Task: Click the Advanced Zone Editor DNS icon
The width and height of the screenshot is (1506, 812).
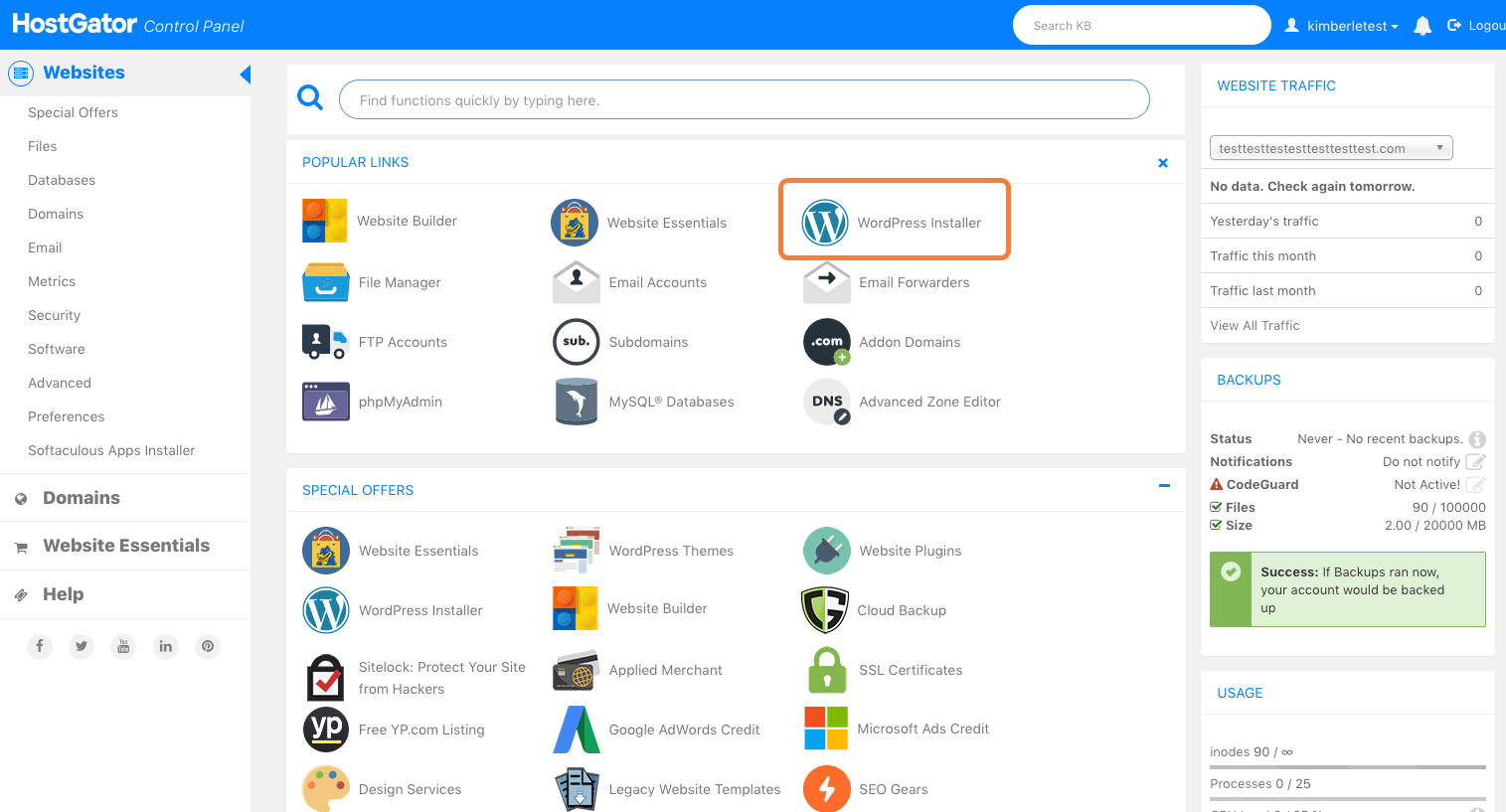Action: click(826, 402)
